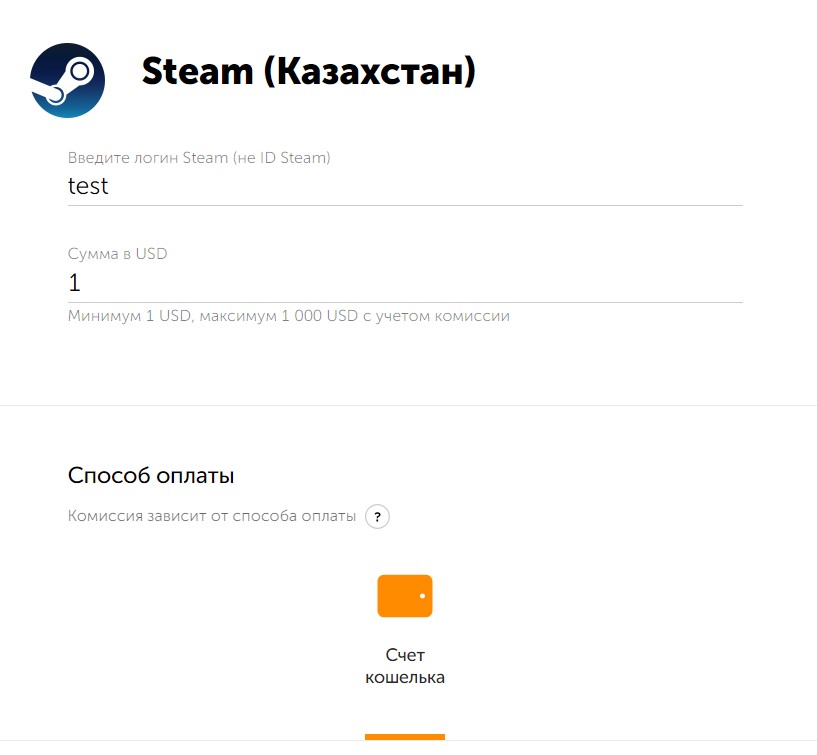Click the "Способ оплаты" section heading
This screenshot has height=755, width=817.
coord(151,475)
